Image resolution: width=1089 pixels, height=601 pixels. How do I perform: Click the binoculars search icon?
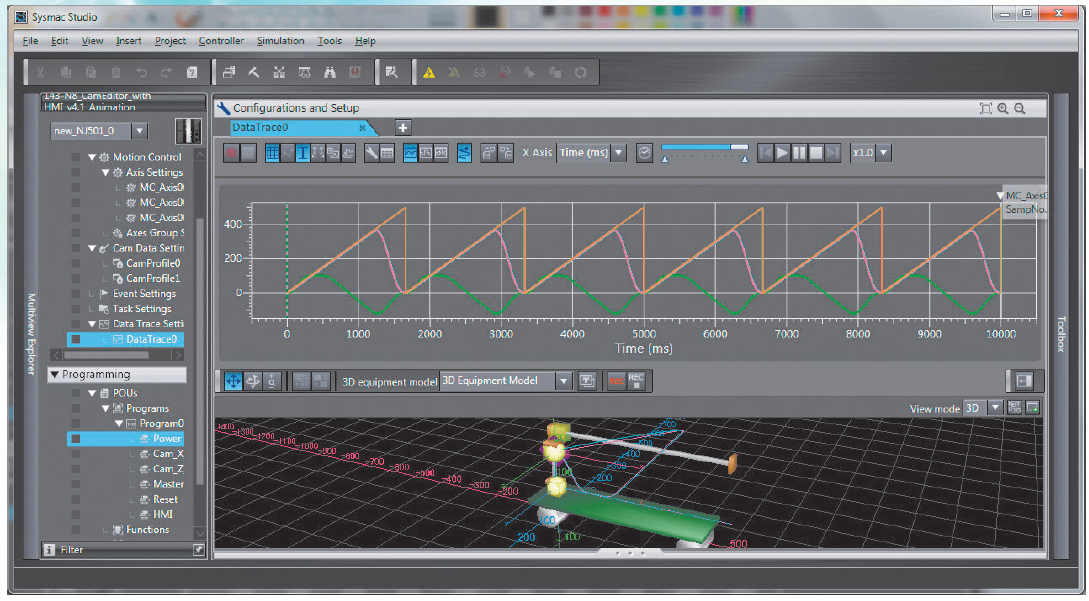pos(330,72)
